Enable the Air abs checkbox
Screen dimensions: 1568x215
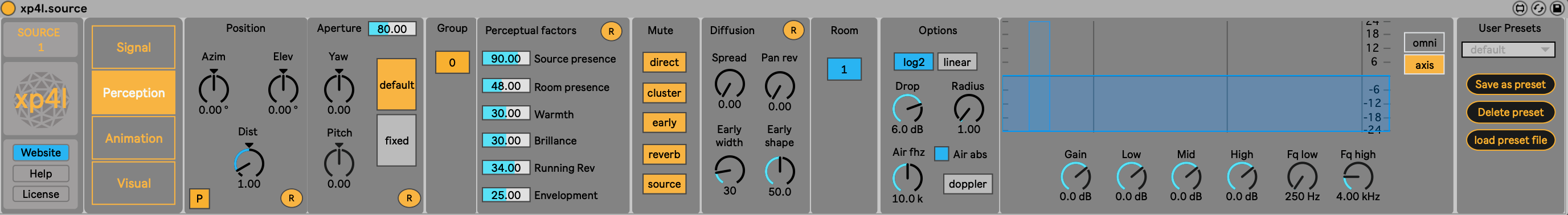click(x=941, y=154)
